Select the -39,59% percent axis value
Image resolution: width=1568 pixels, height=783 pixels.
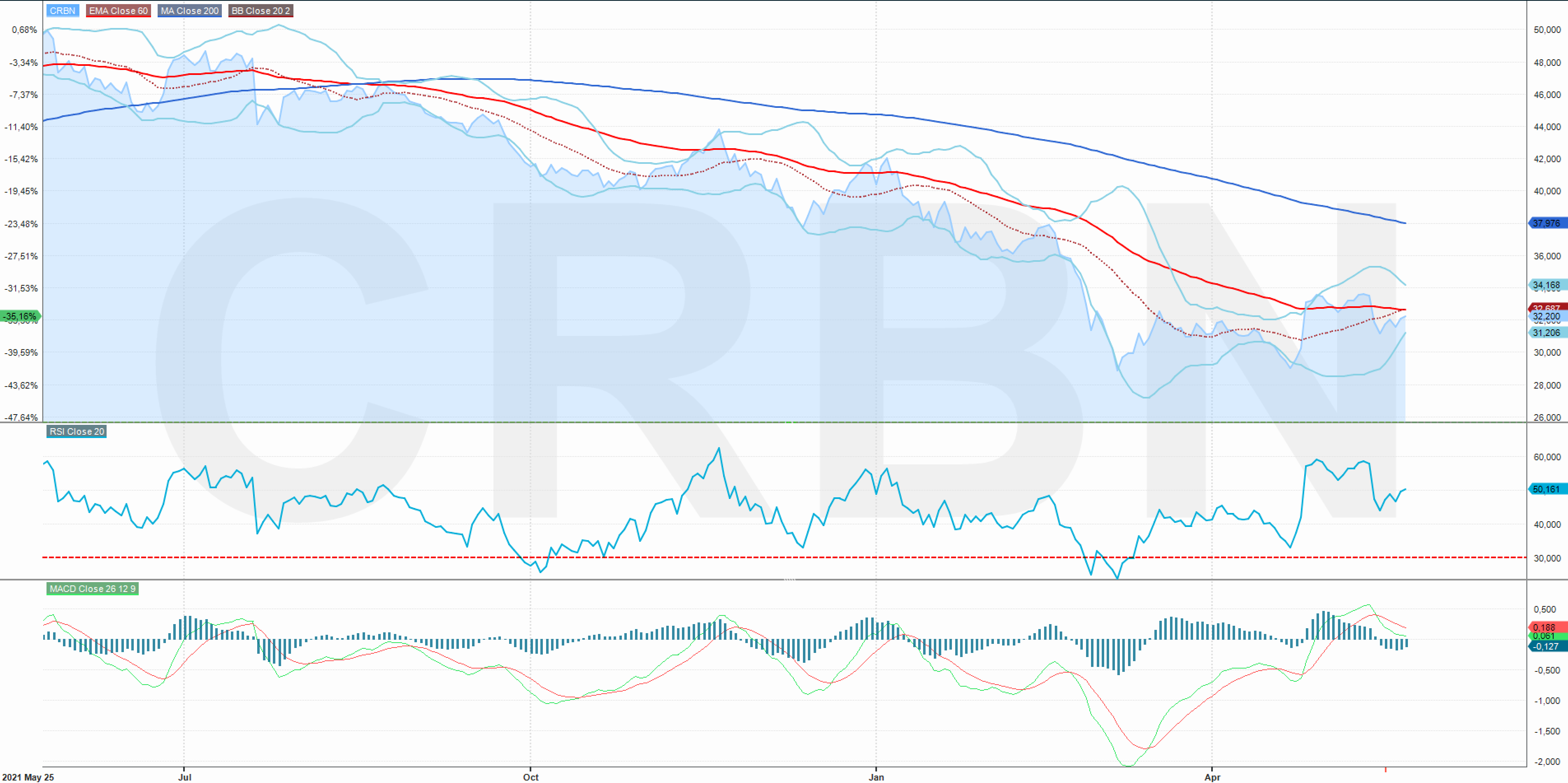[21, 352]
